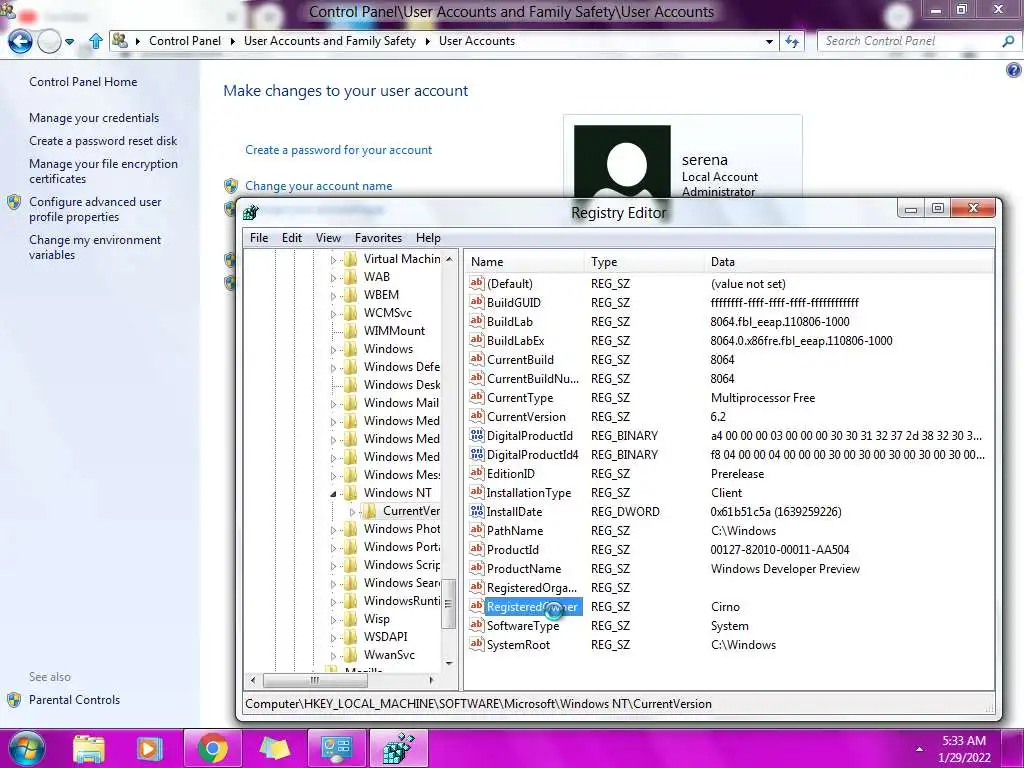Viewport: 1024px width, 768px height.
Task: Click User Accounts and Family Safety breadcrumb
Action: click(330, 40)
